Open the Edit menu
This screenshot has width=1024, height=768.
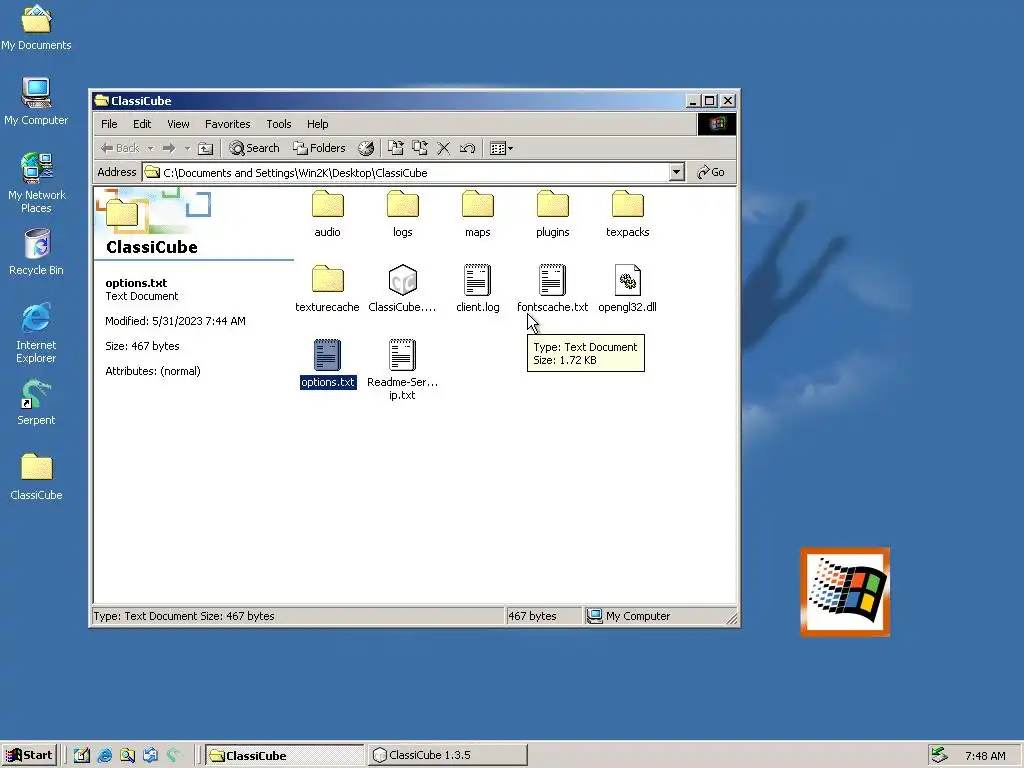(142, 124)
